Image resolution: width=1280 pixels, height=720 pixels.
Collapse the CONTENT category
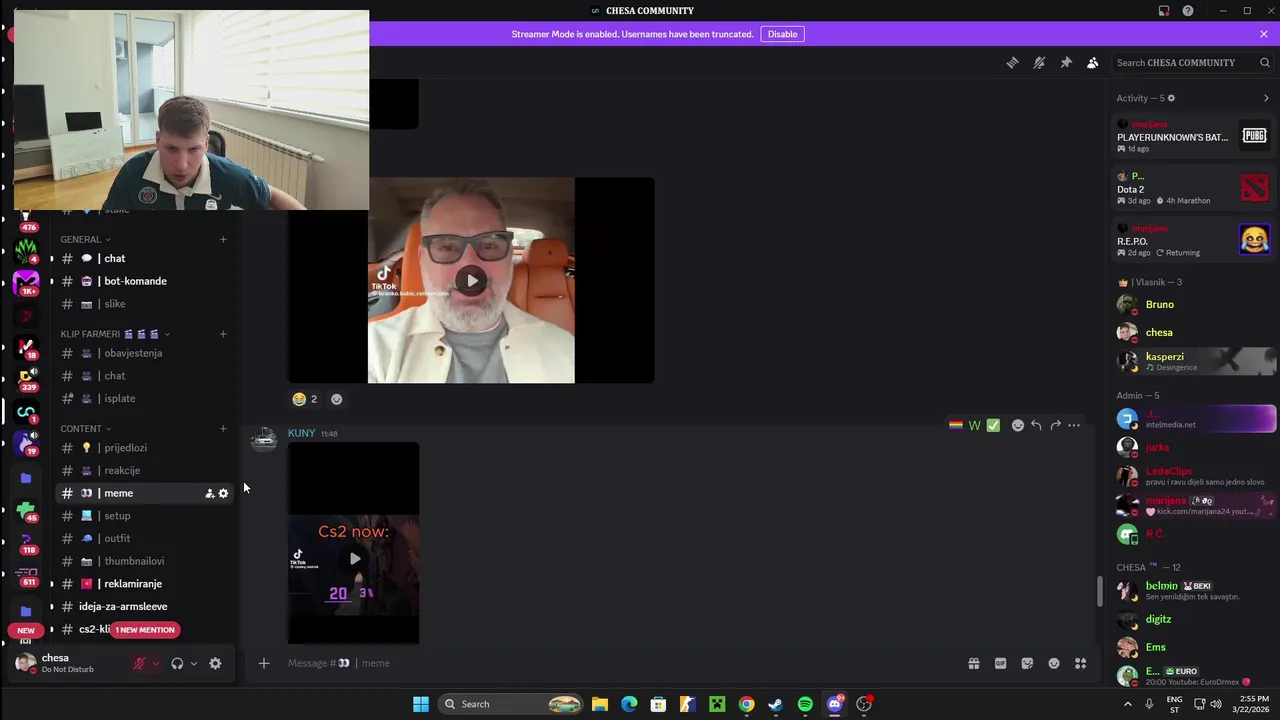(86, 429)
